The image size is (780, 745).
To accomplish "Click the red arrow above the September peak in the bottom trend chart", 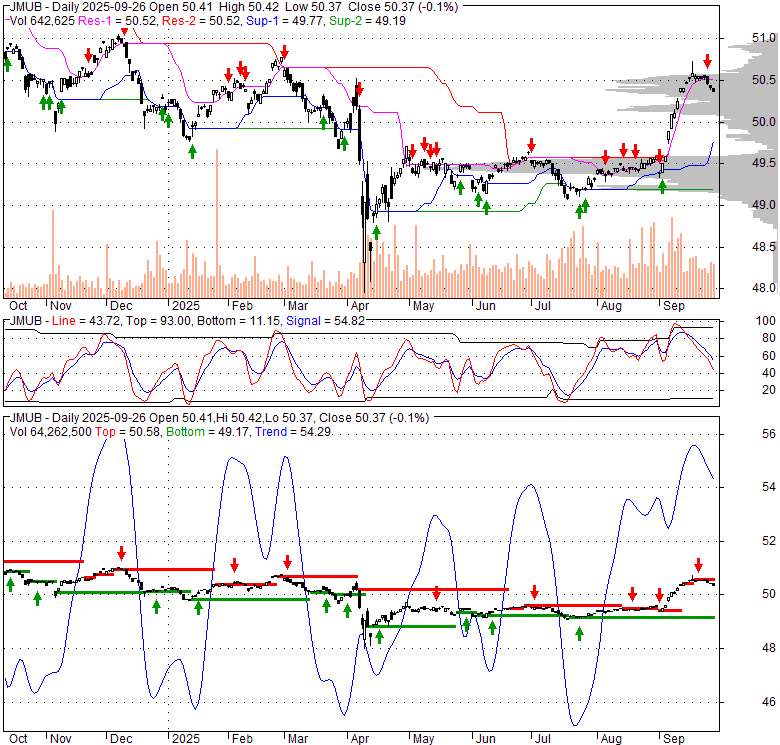I will [698, 565].
